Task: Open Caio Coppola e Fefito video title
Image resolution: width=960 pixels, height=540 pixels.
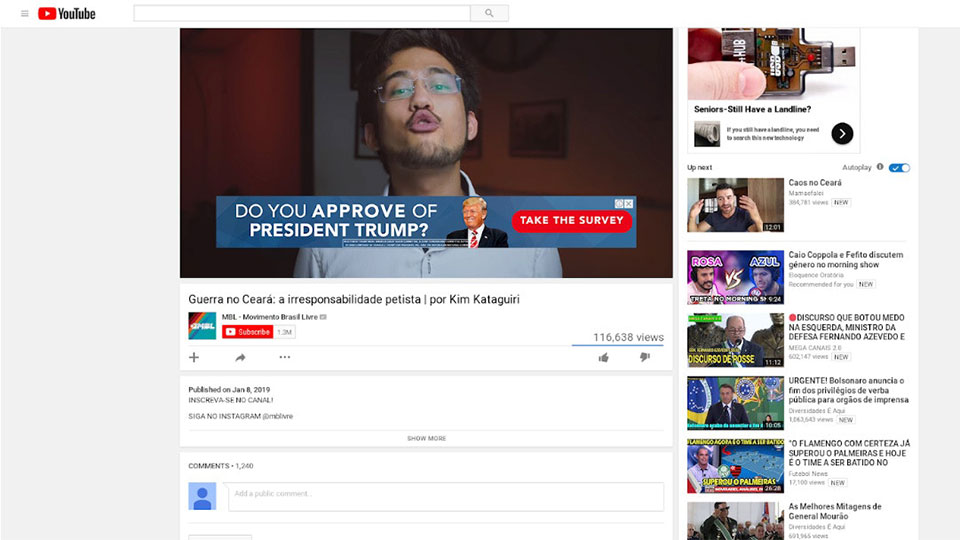Action: click(846, 260)
